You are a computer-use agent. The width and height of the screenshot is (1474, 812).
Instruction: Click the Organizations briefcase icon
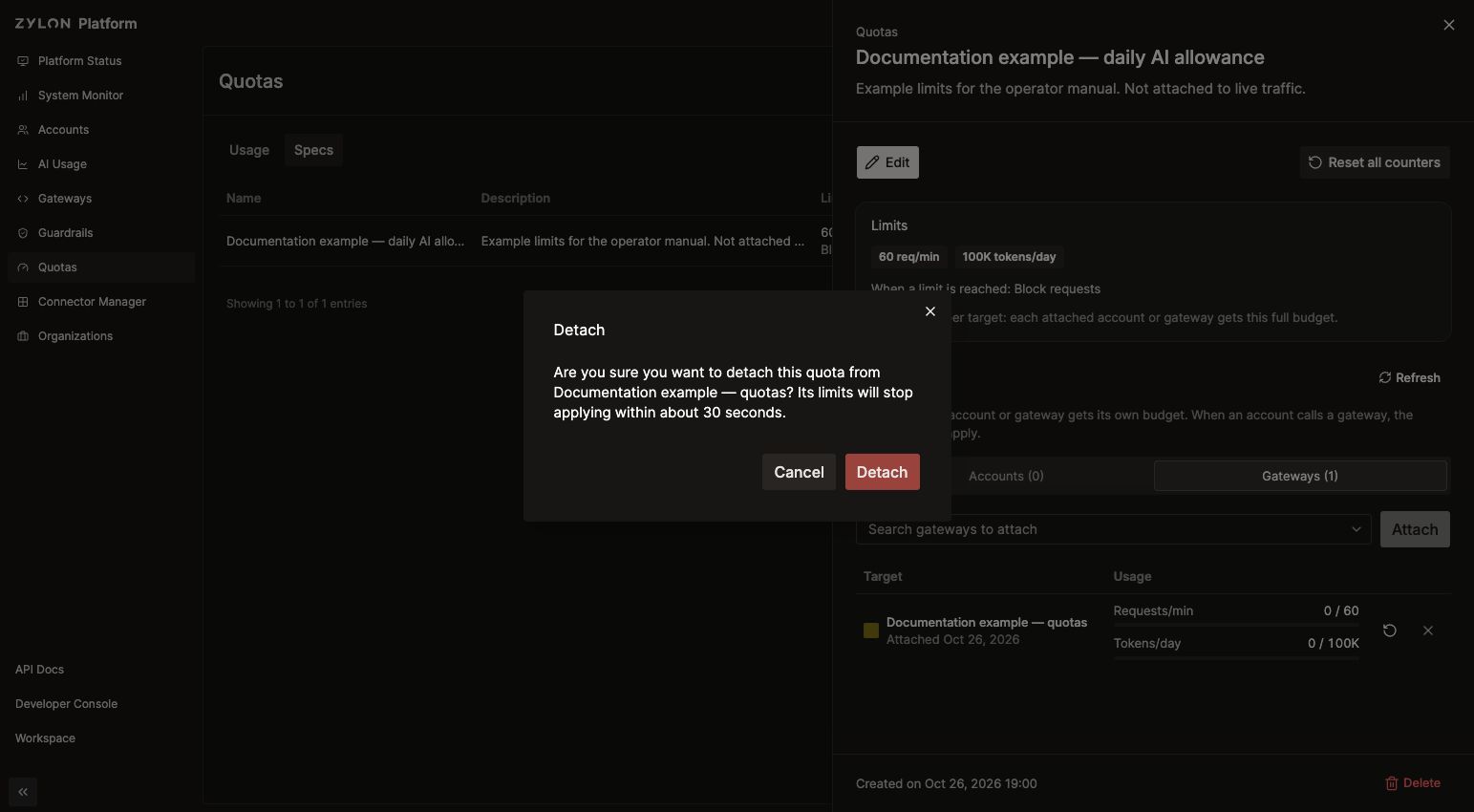pos(23,336)
